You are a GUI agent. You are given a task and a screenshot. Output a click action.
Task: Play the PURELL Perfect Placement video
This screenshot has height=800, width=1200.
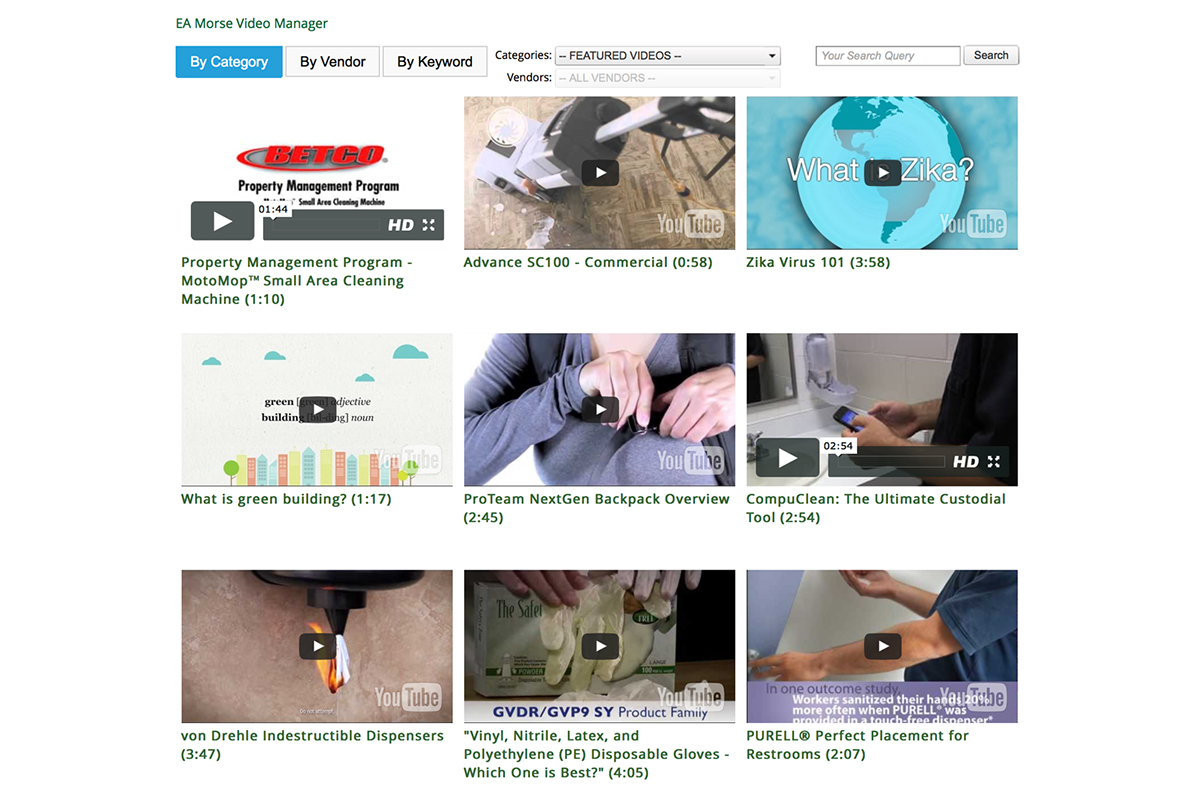pos(883,646)
